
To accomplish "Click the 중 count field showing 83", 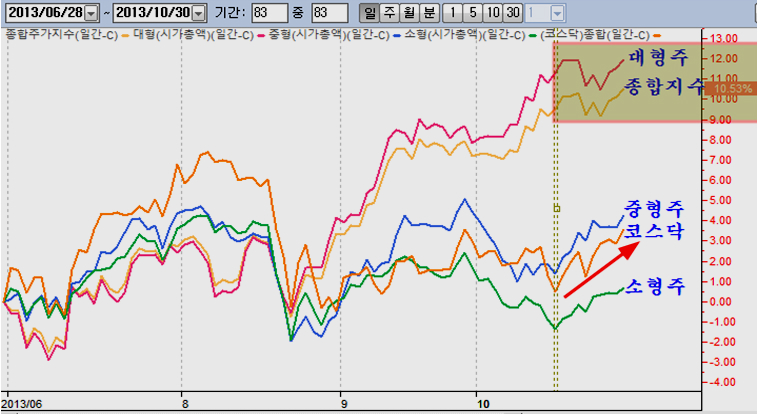I will [x=328, y=13].
